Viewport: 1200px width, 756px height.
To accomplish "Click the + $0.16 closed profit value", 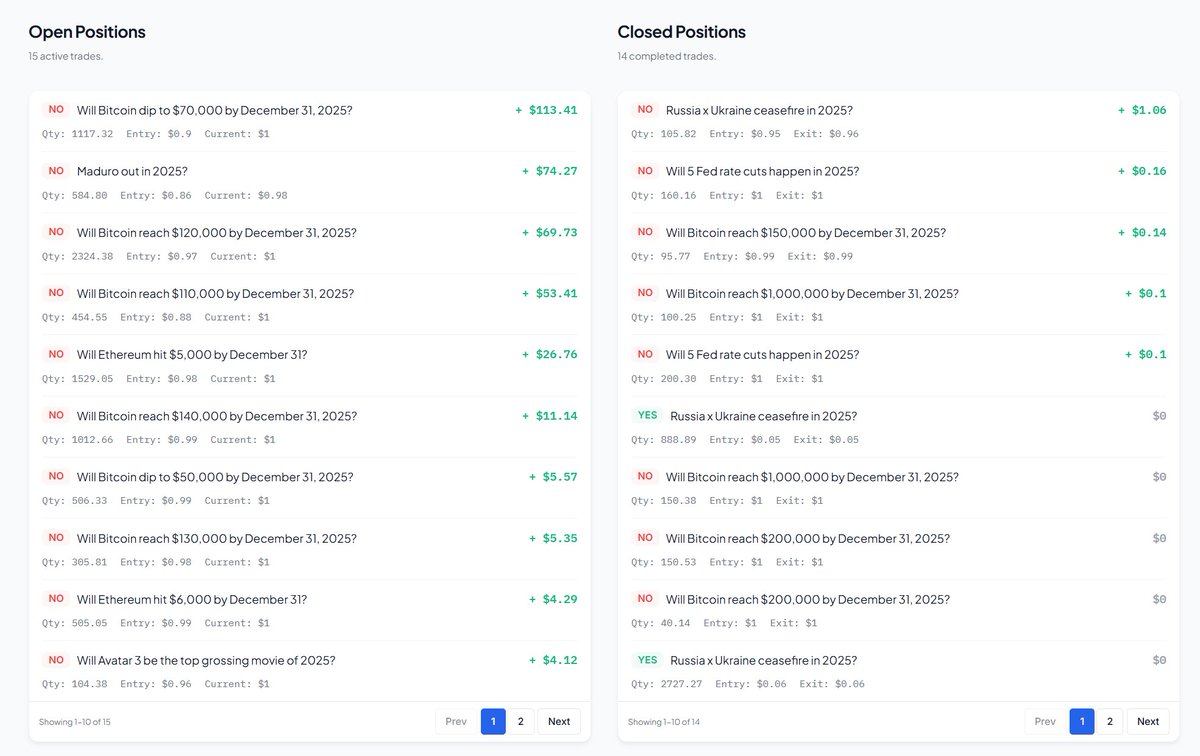I will [x=1142, y=171].
